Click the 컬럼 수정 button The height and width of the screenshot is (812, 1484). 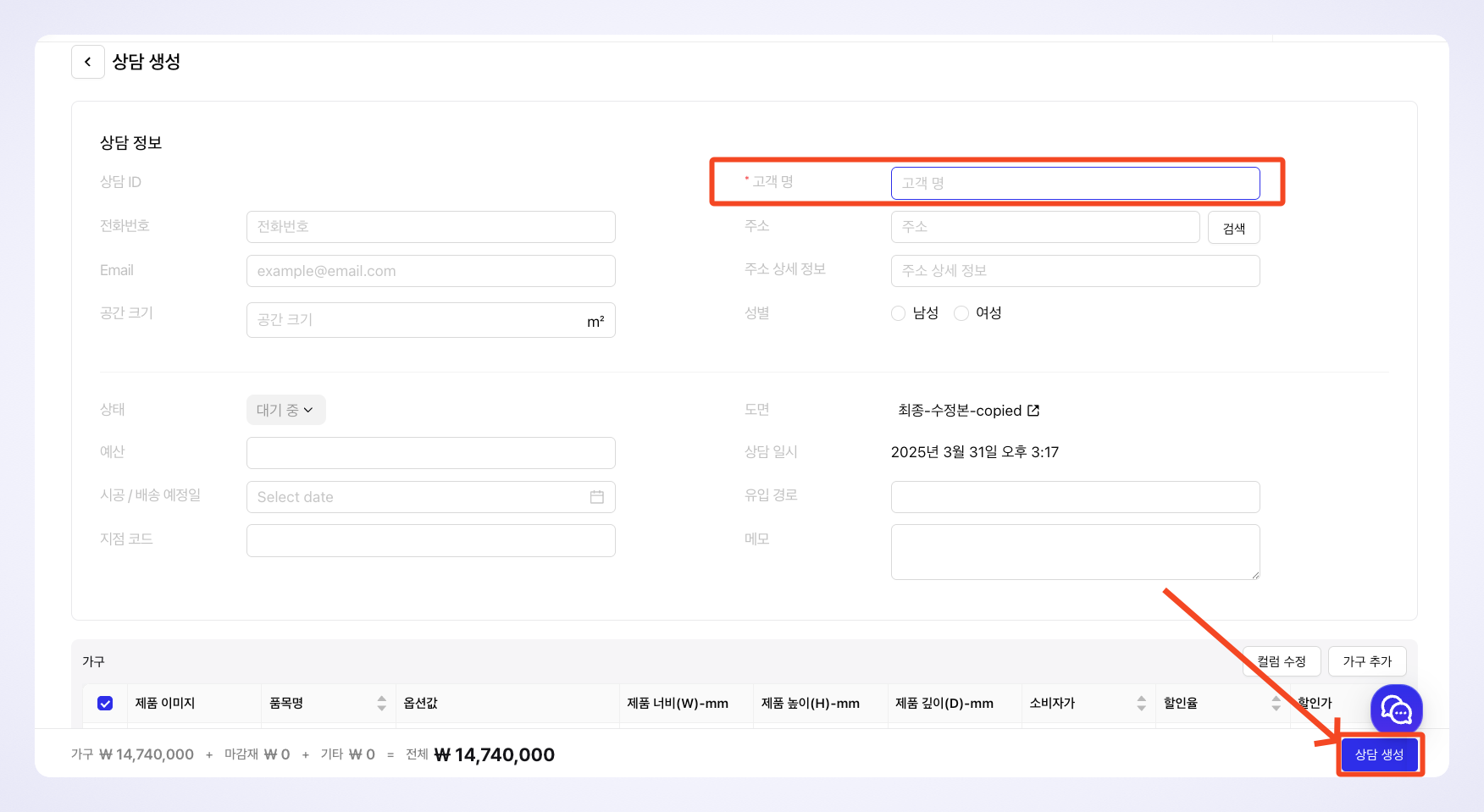1281,661
